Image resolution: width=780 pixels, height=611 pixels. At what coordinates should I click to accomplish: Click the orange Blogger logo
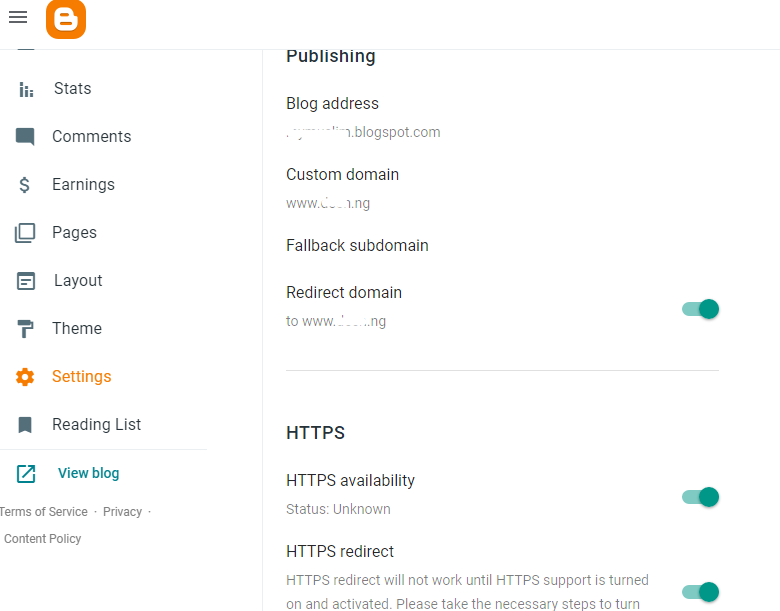pyautogui.click(x=66, y=20)
